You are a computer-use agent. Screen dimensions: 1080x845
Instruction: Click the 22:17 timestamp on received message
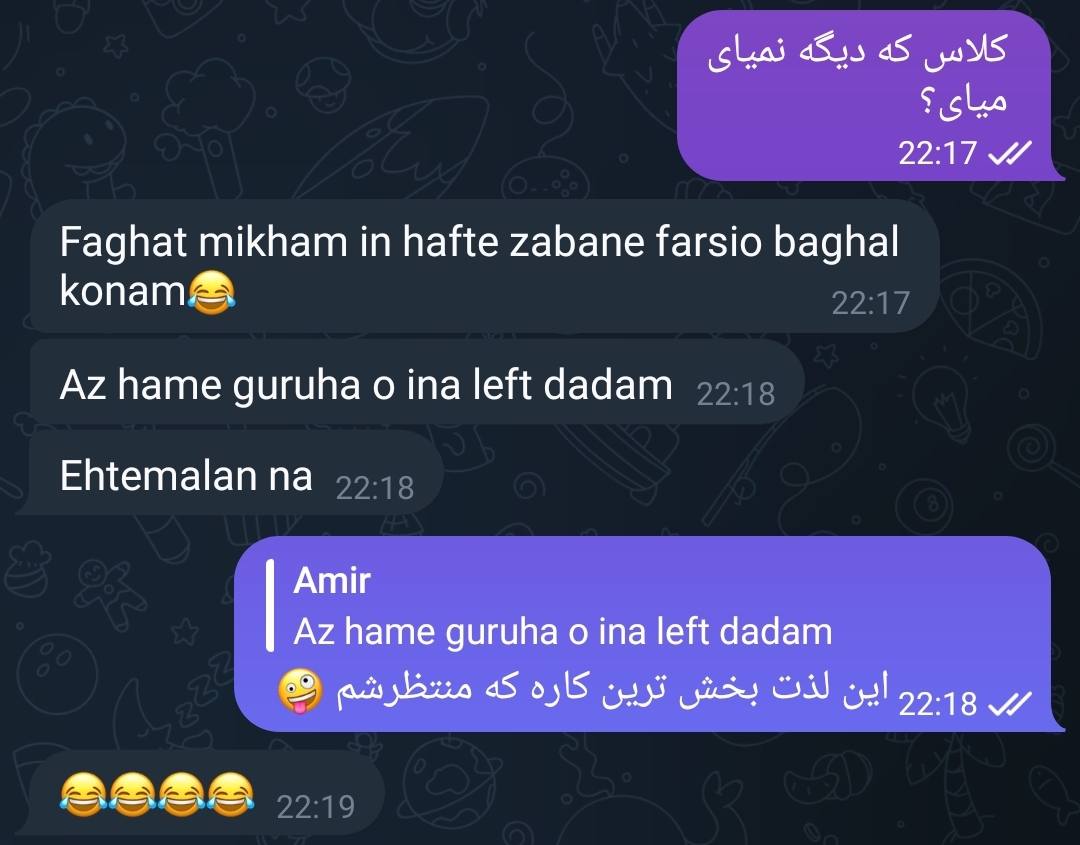tap(871, 303)
